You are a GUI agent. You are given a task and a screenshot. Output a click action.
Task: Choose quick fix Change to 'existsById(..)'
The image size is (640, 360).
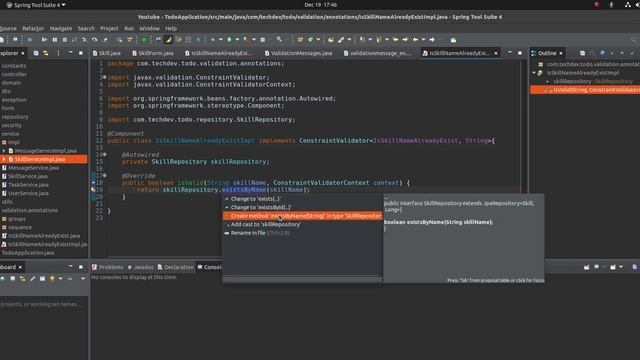(x=302, y=207)
